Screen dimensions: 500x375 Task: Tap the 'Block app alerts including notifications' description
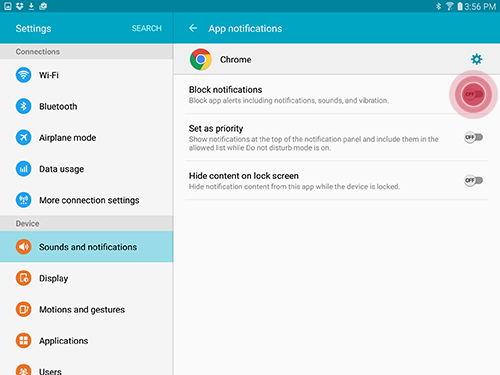tap(289, 100)
